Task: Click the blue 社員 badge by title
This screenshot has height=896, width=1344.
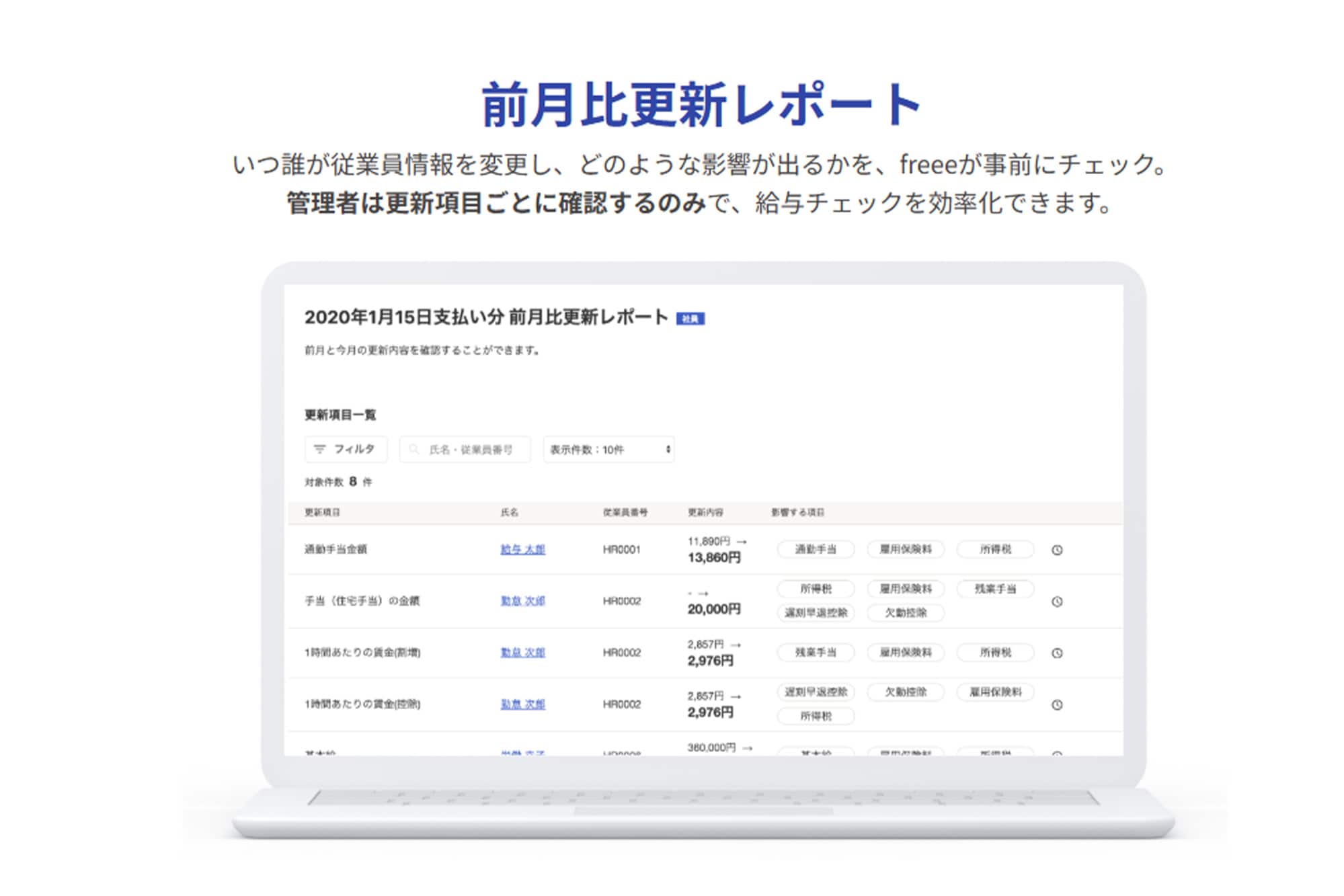Action: point(690,319)
